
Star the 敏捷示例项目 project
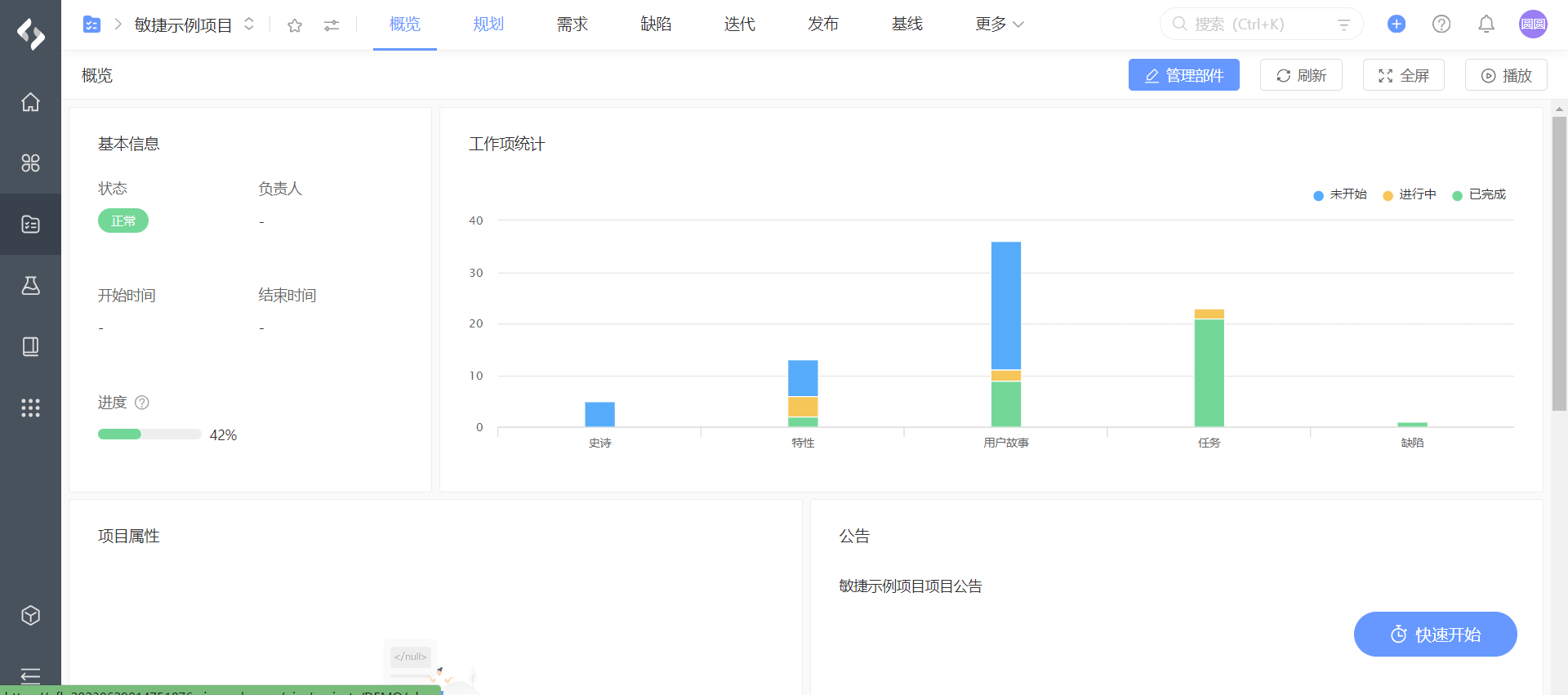pyautogui.click(x=295, y=25)
